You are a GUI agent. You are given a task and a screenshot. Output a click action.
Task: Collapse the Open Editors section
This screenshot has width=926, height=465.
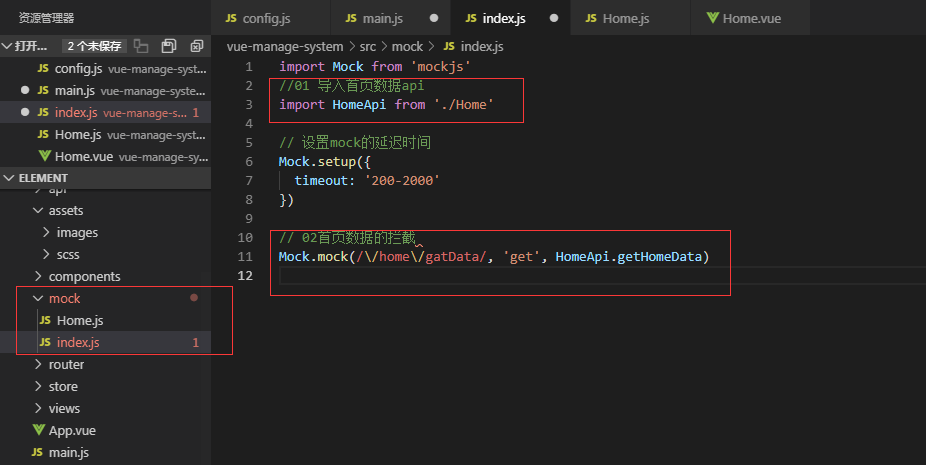tap(7, 46)
